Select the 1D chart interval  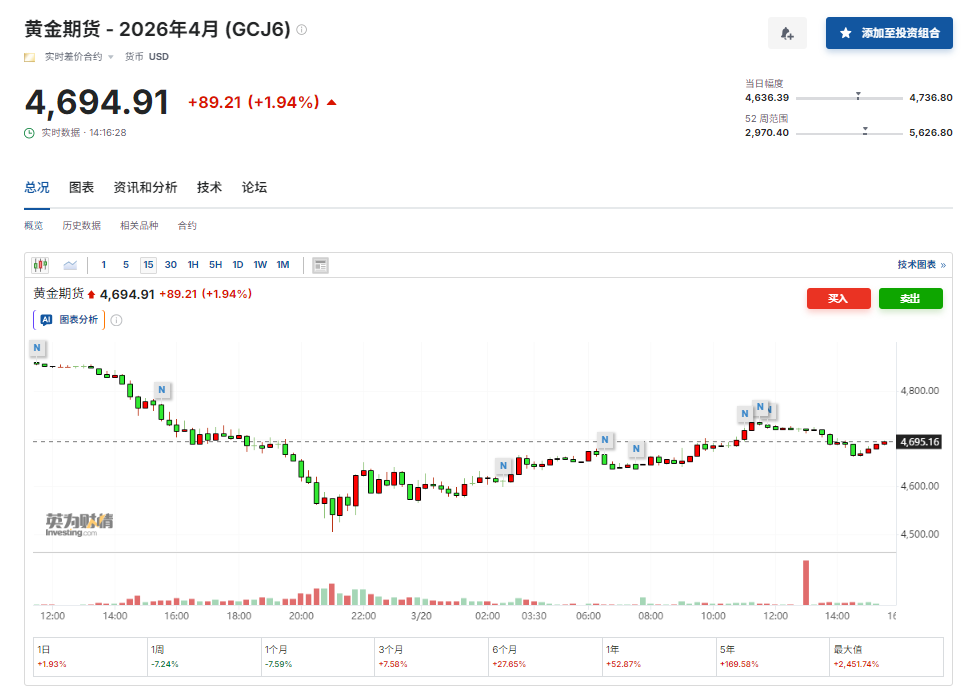tap(237, 265)
